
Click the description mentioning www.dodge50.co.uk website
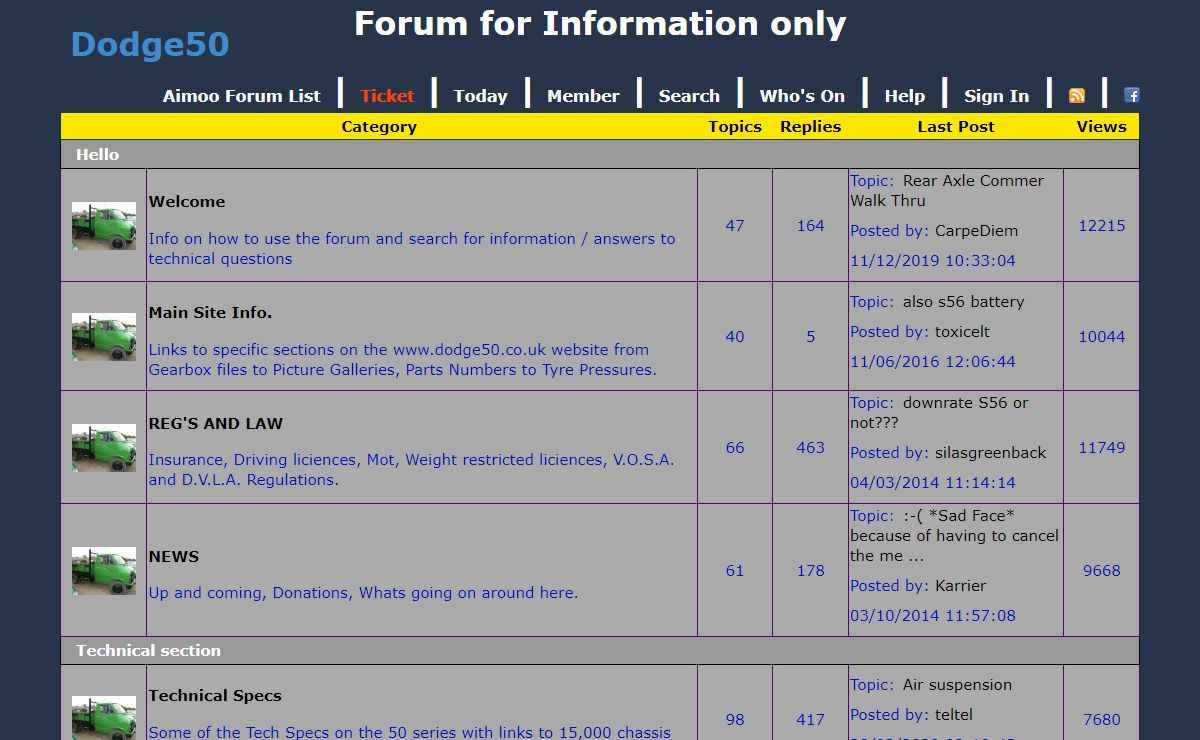(x=403, y=359)
